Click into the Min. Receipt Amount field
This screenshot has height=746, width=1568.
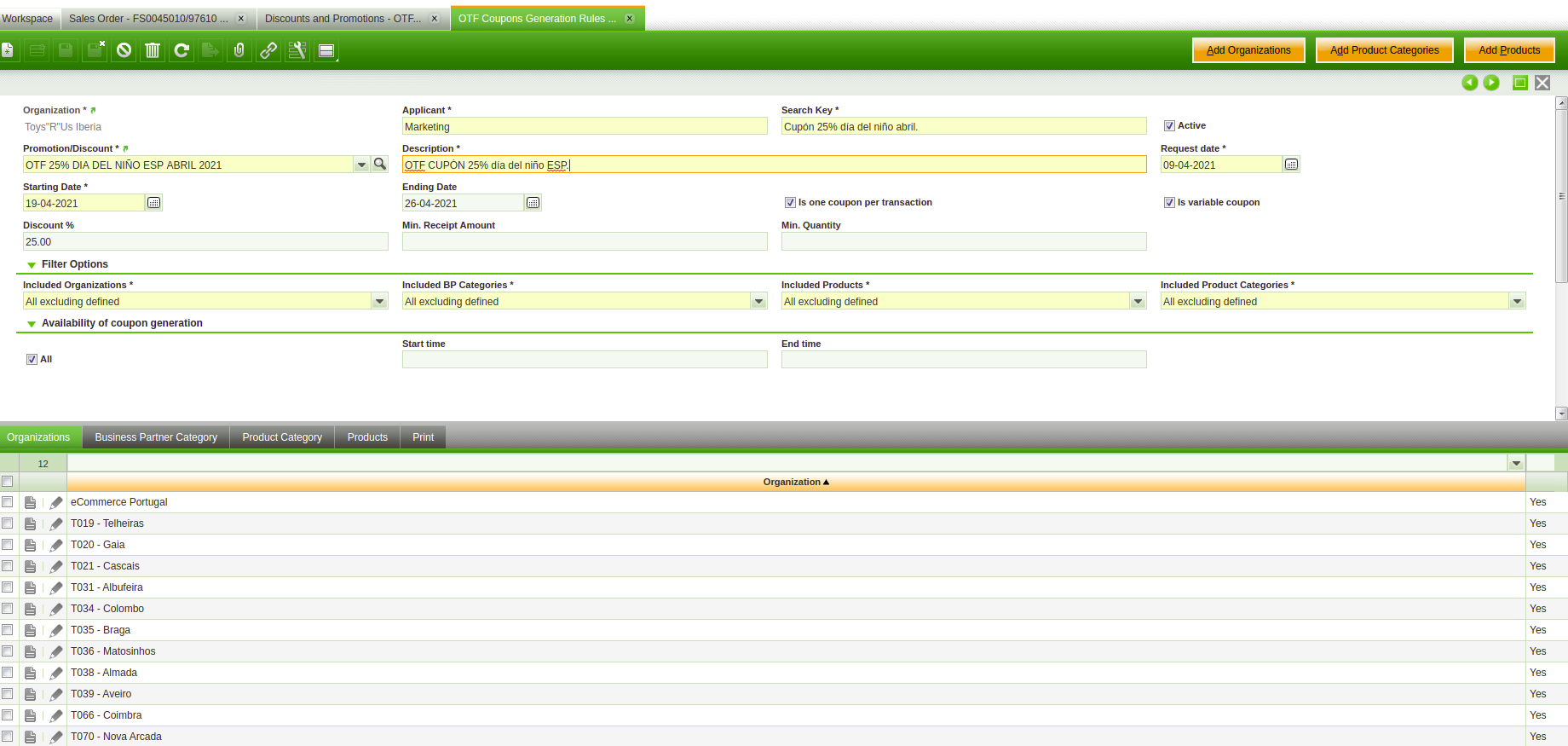(x=585, y=241)
